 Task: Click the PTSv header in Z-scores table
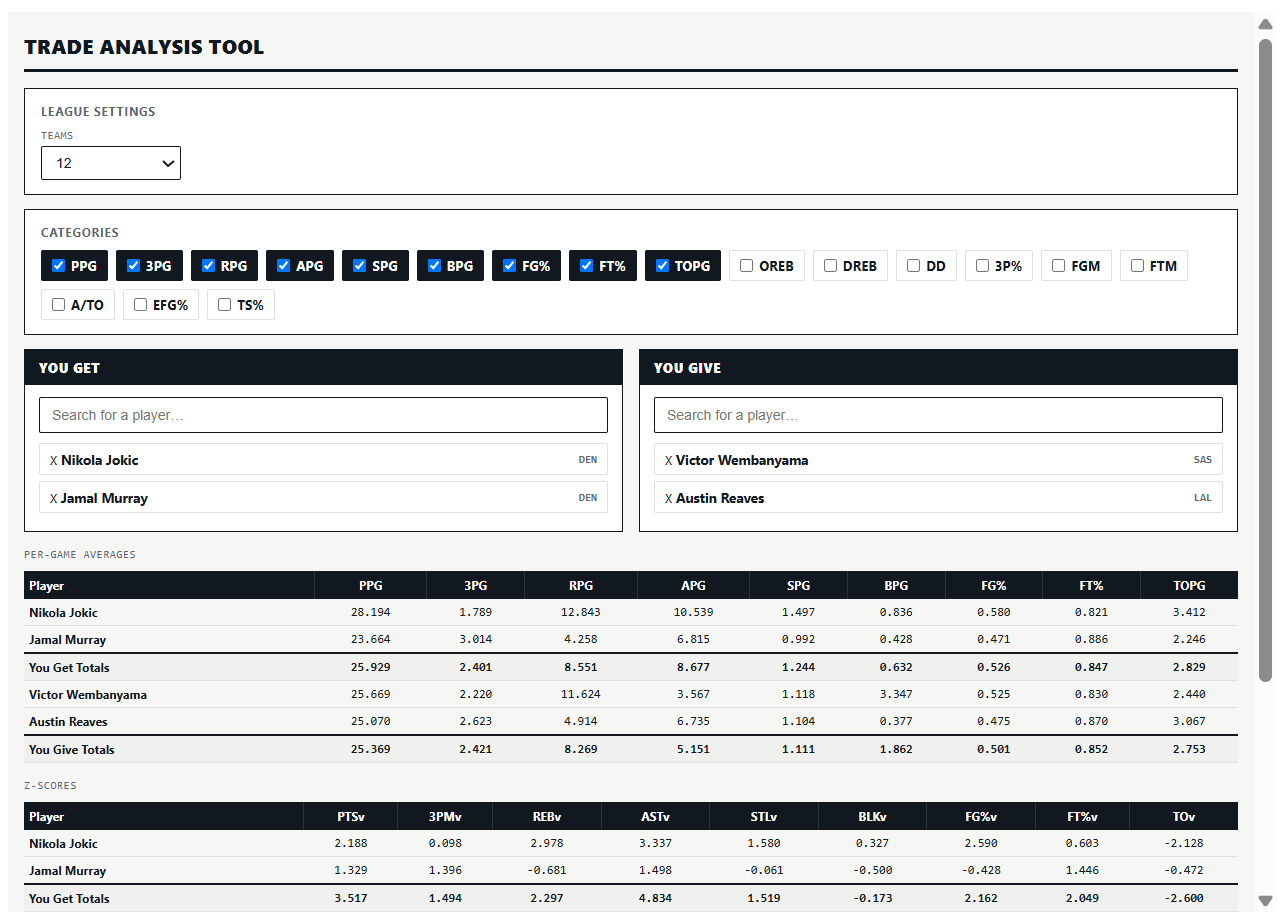coord(351,817)
